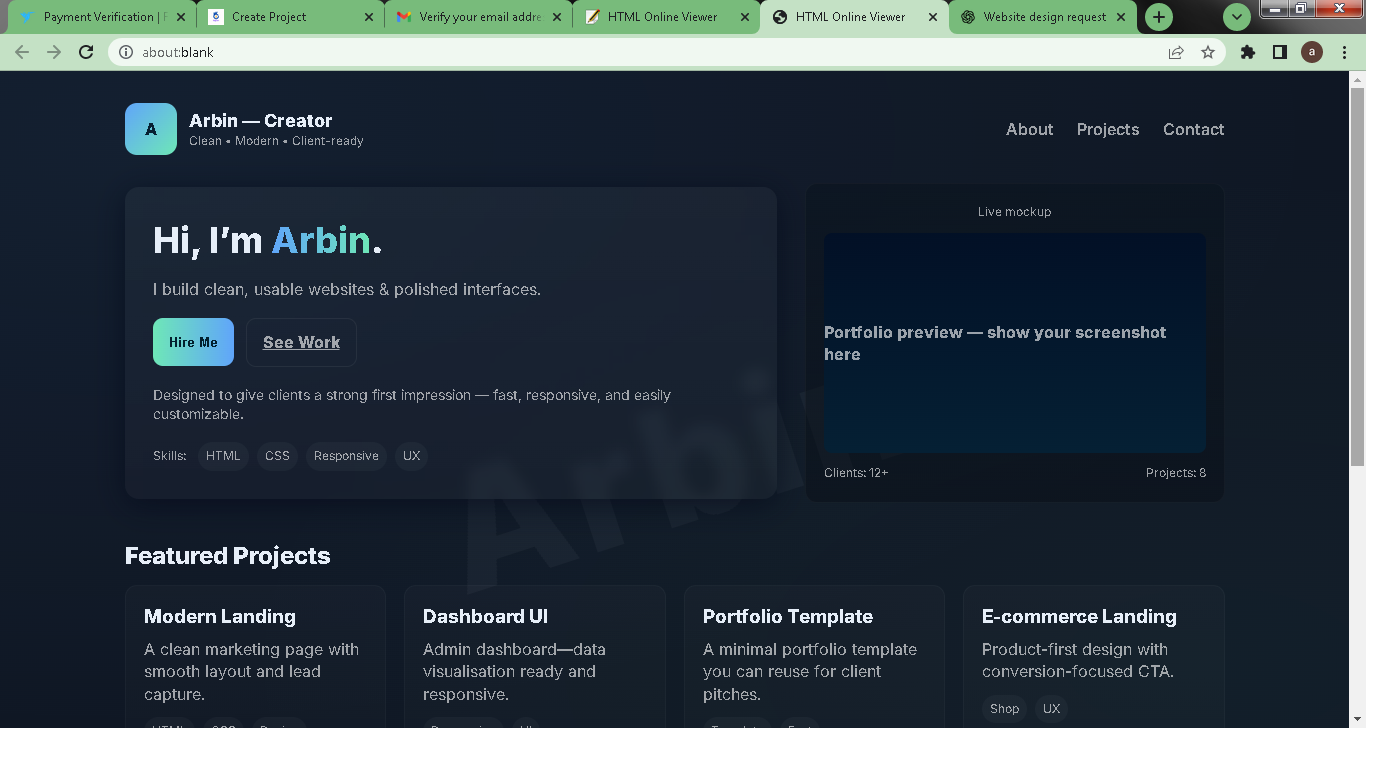
Task: Select the Arbin logo avatar
Action: [150, 129]
